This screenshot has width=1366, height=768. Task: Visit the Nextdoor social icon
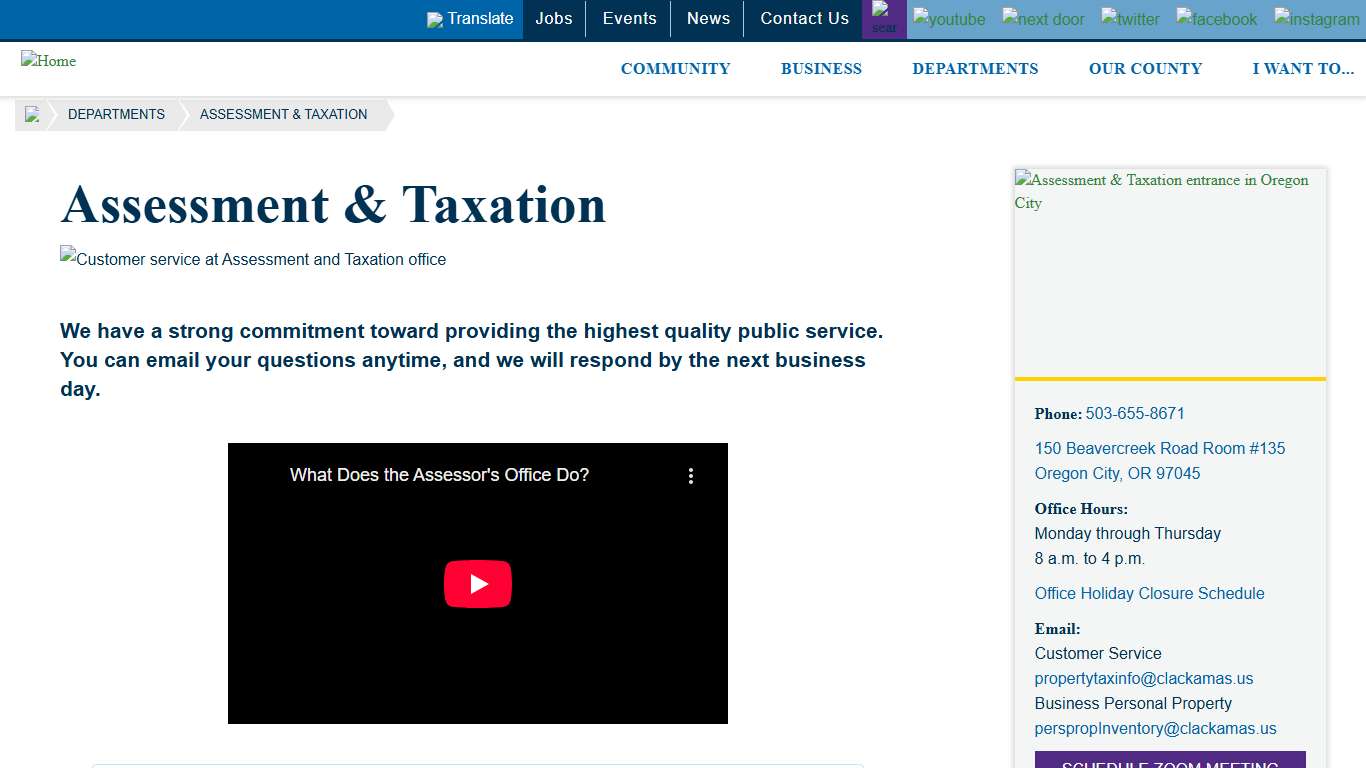tap(1043, 18)
